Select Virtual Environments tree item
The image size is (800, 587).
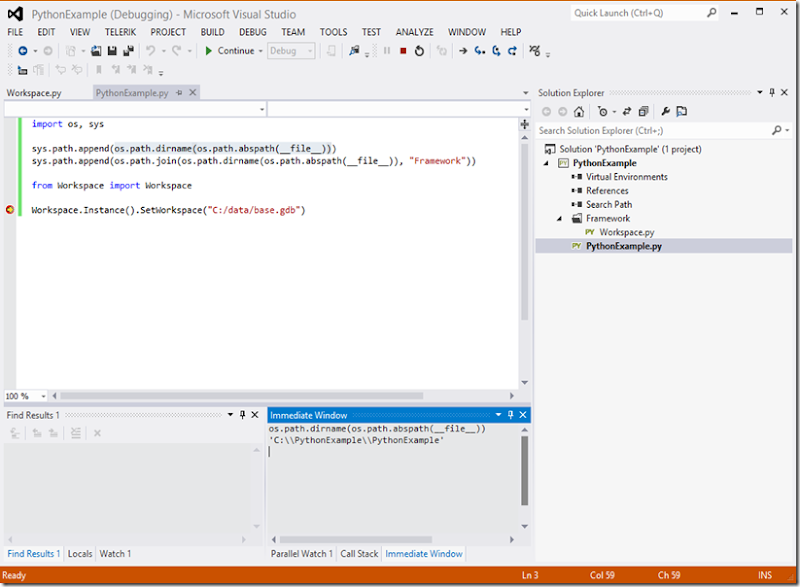click(x=627, y=177)
